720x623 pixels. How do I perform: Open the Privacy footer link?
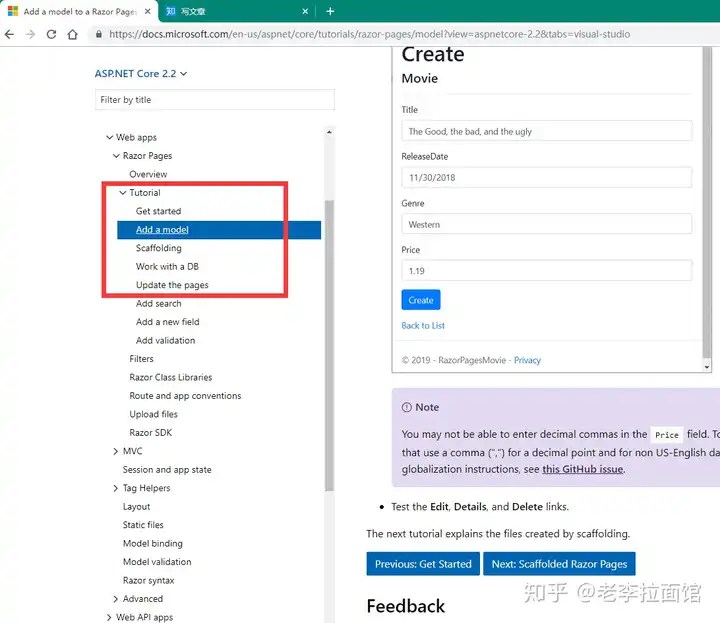(x=527, y=360)
